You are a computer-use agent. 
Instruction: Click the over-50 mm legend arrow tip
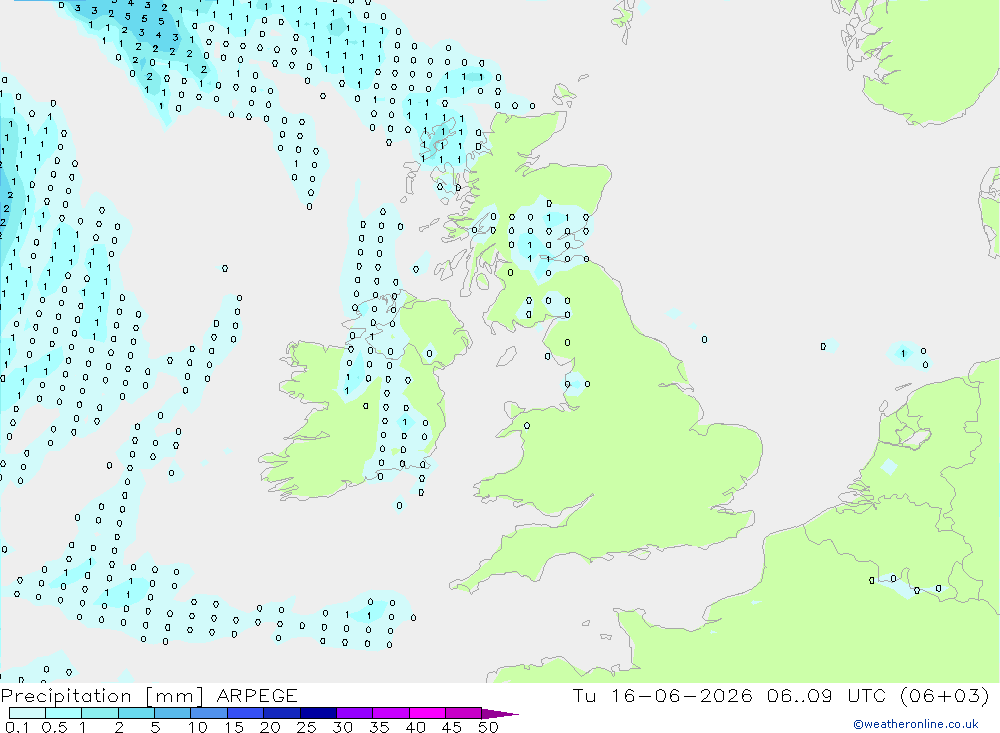point(501,714)
